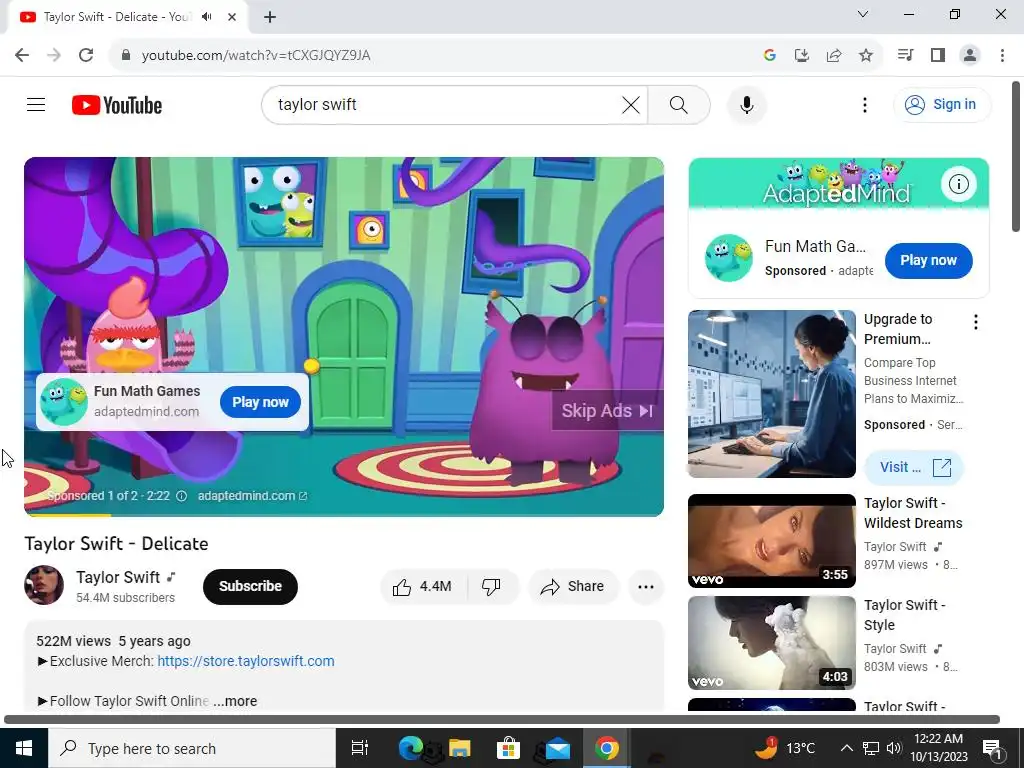Open Wildest Dreams video thumbnail
Image resolution: width=1024 pixels, height=768 pixels.
pyautogui.click(x=771, y=541)
